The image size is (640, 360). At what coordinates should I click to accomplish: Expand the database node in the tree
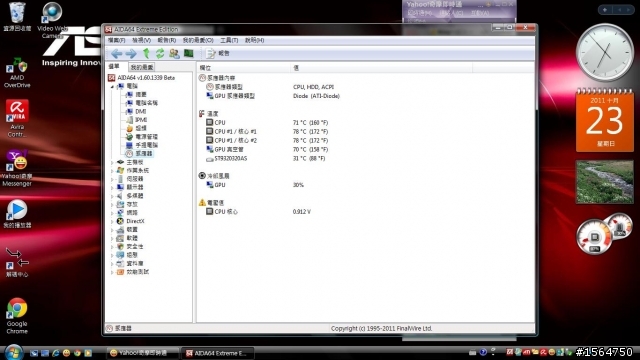pyautogui.click(x=112, y=264)
